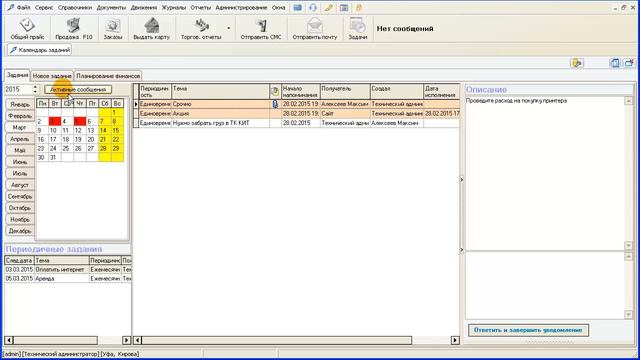Select day 14 in the March calendar
This screenshot has height=360, width=640.
[104, 130]
